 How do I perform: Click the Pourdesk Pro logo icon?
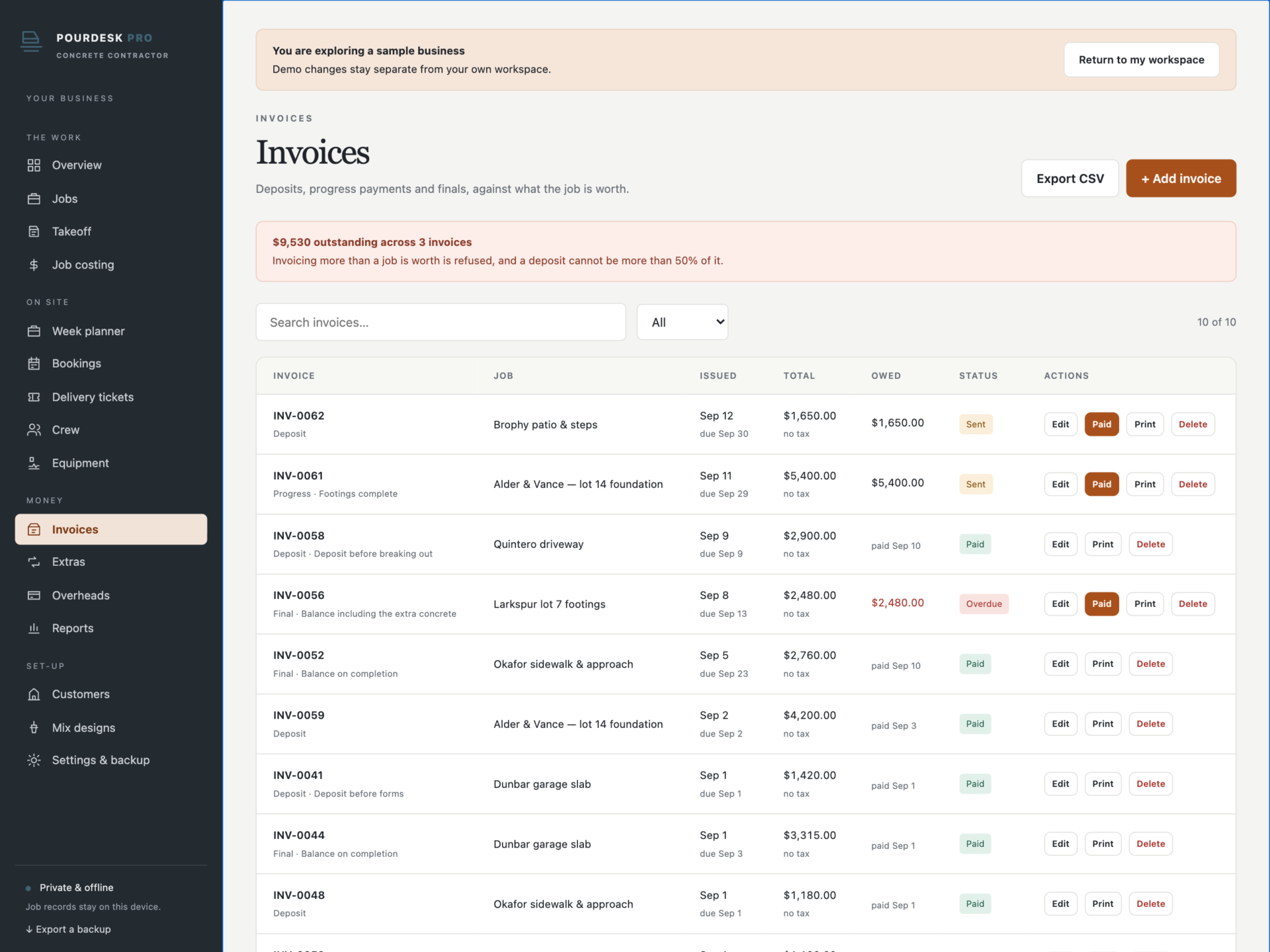(30, 41)
